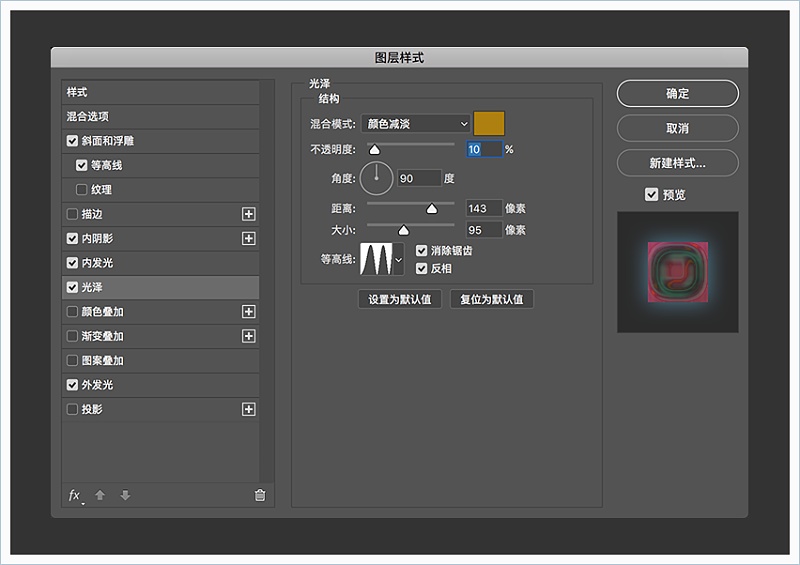Click the move effect down arrow
Screen dimensions: 800x565
pos(125,495)
